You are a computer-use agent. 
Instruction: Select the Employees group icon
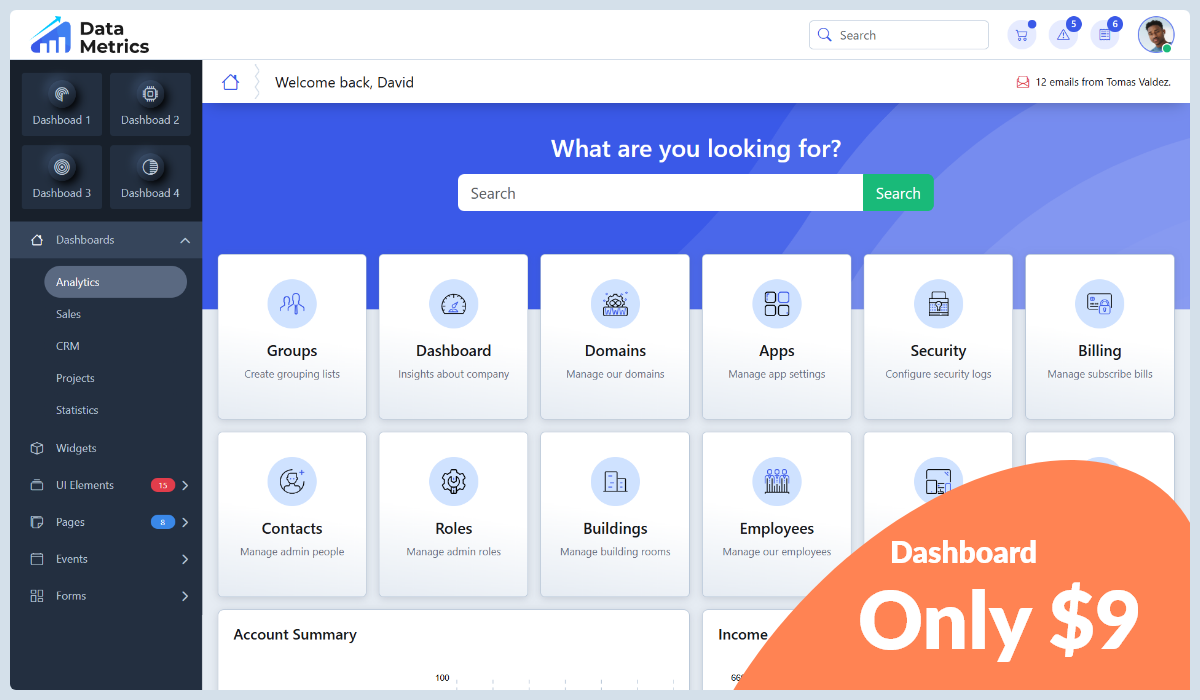pyautogui.click(x=777, y=481)
